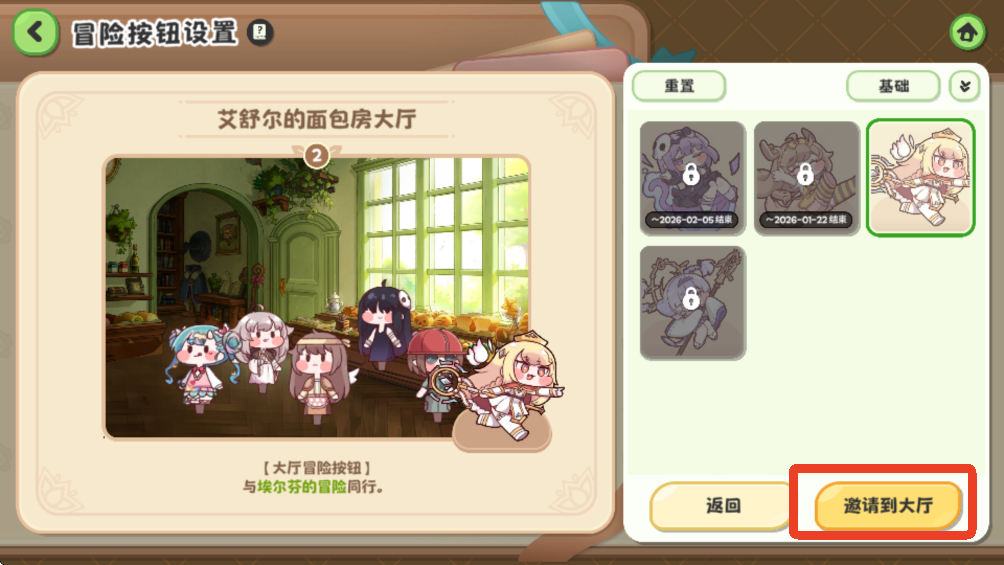
Task: Select locked gray character with staff
Action: [692, 302]
